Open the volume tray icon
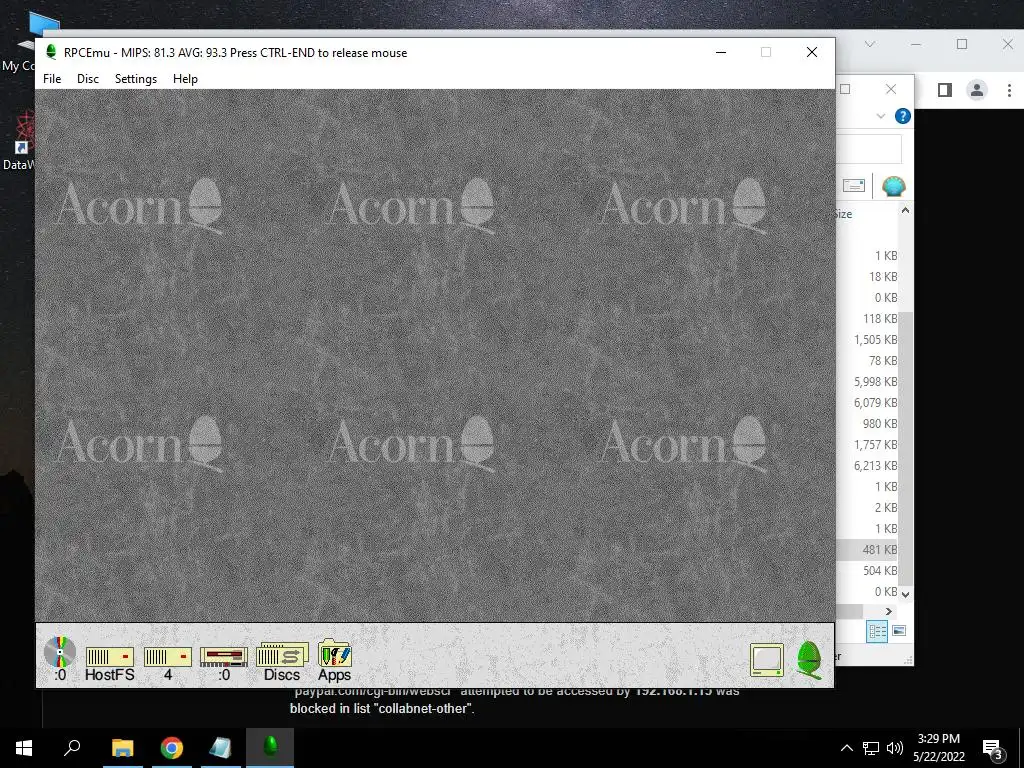 pos(895,748)
